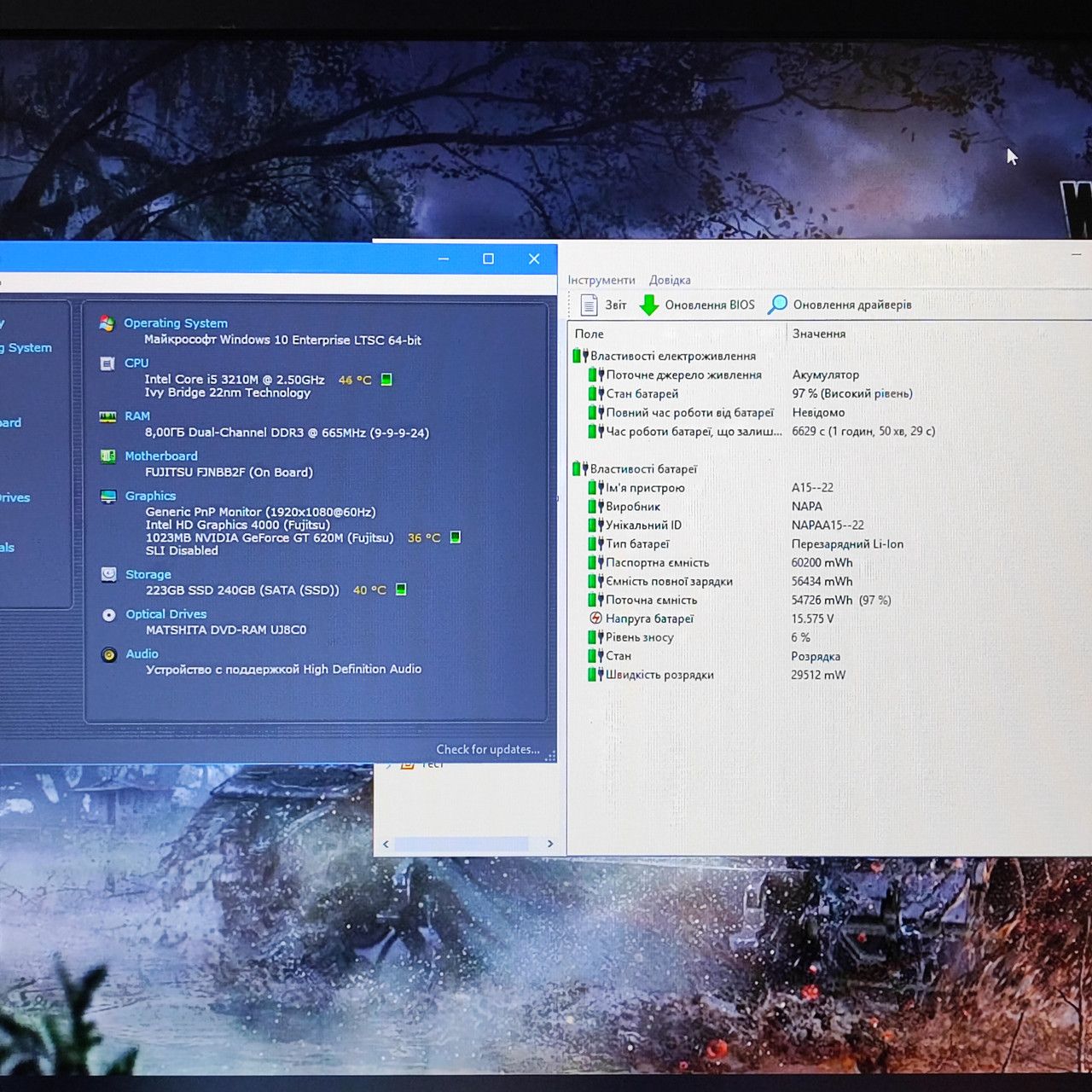Click the 'Невідомо' value
The height and width of the screenshot is (1092, 1092).
coord(818,412)
